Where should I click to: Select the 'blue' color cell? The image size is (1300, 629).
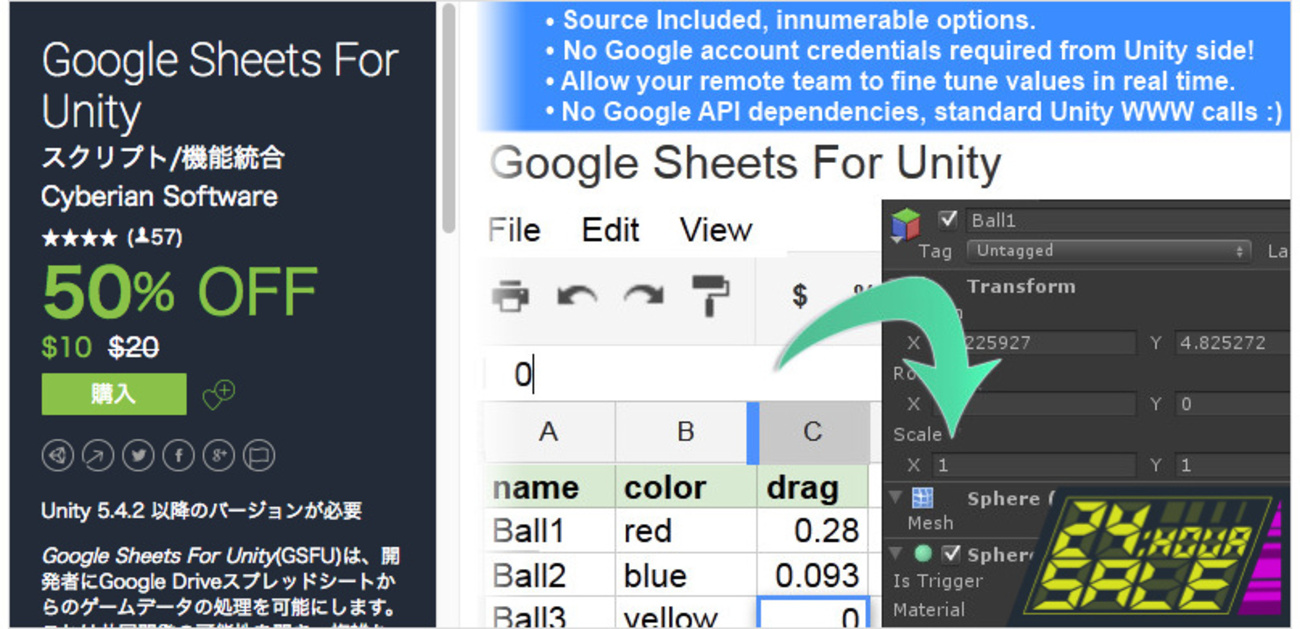pyautogui.click(x=685, y=575)
